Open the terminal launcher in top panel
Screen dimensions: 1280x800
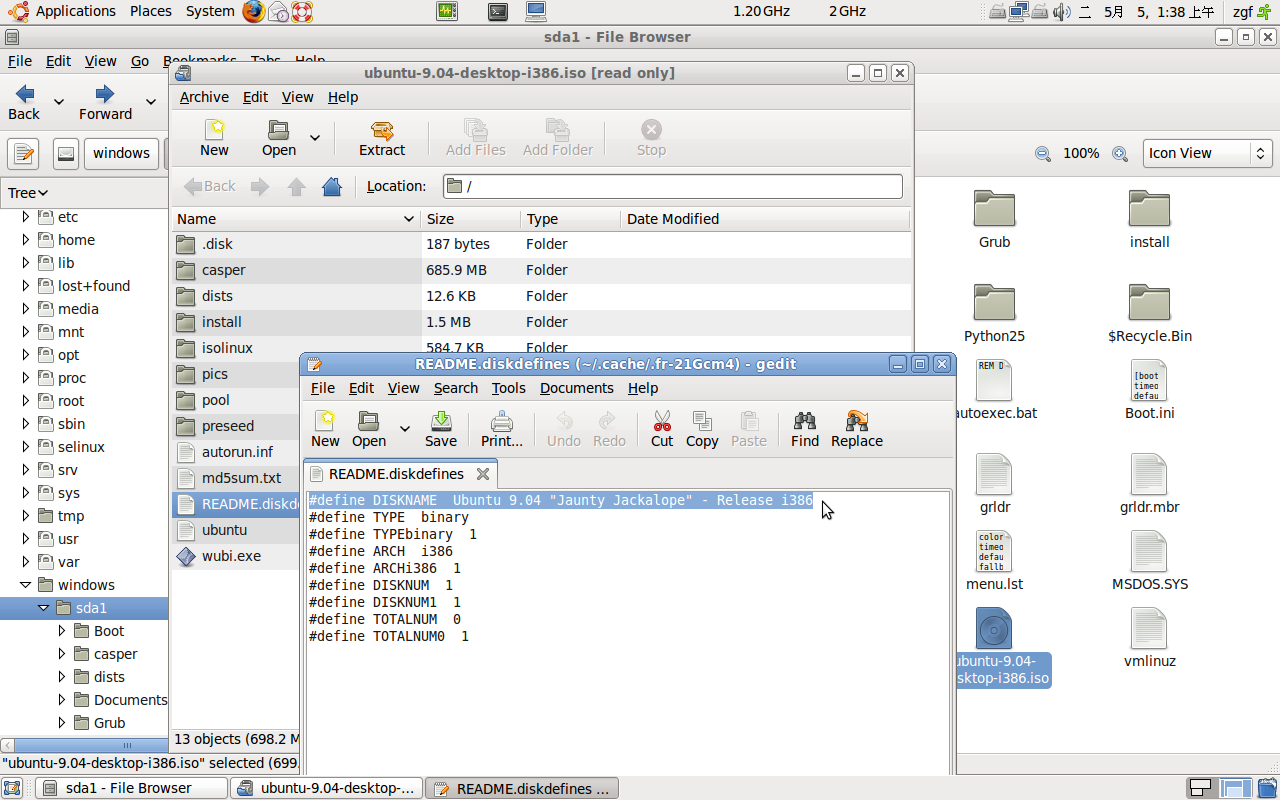[497, 12]
